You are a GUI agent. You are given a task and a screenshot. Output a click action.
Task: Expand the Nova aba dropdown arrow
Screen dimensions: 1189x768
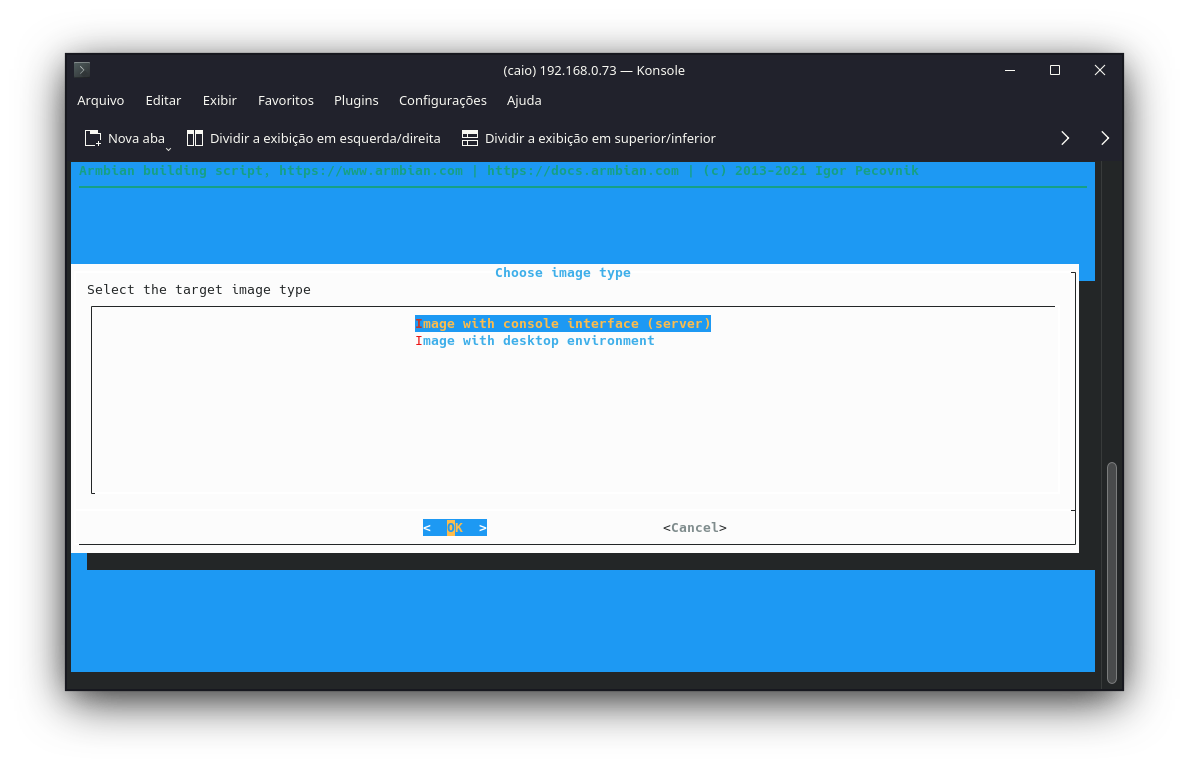[168, 149]
